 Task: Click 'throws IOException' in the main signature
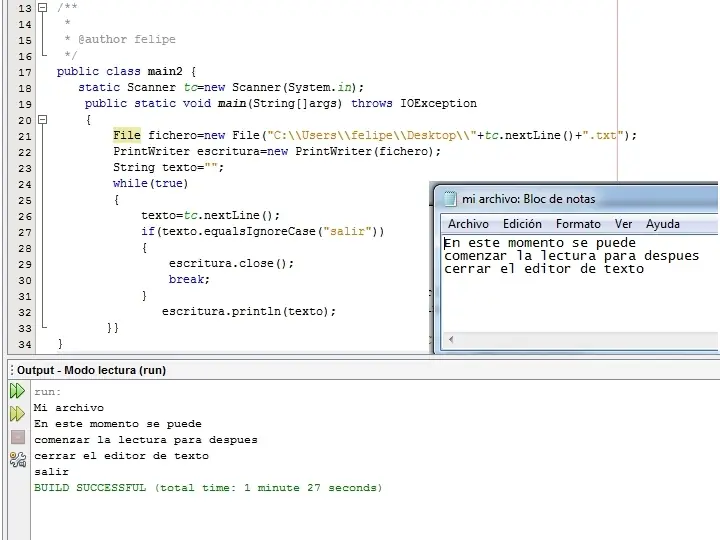coord(414,103)
